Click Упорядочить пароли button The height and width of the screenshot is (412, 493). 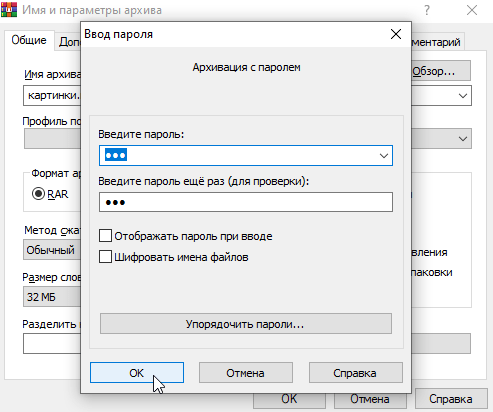click(246, 324)
